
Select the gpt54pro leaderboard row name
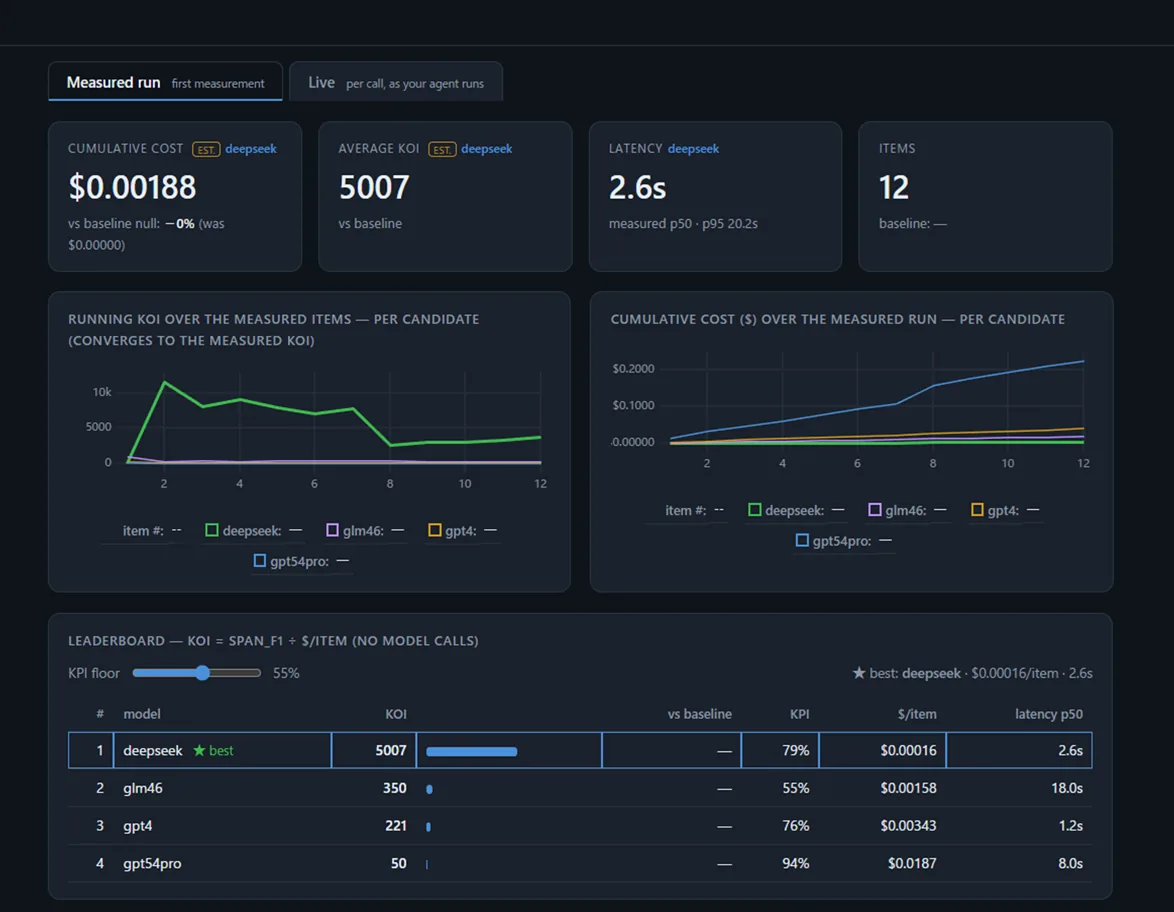152,863
